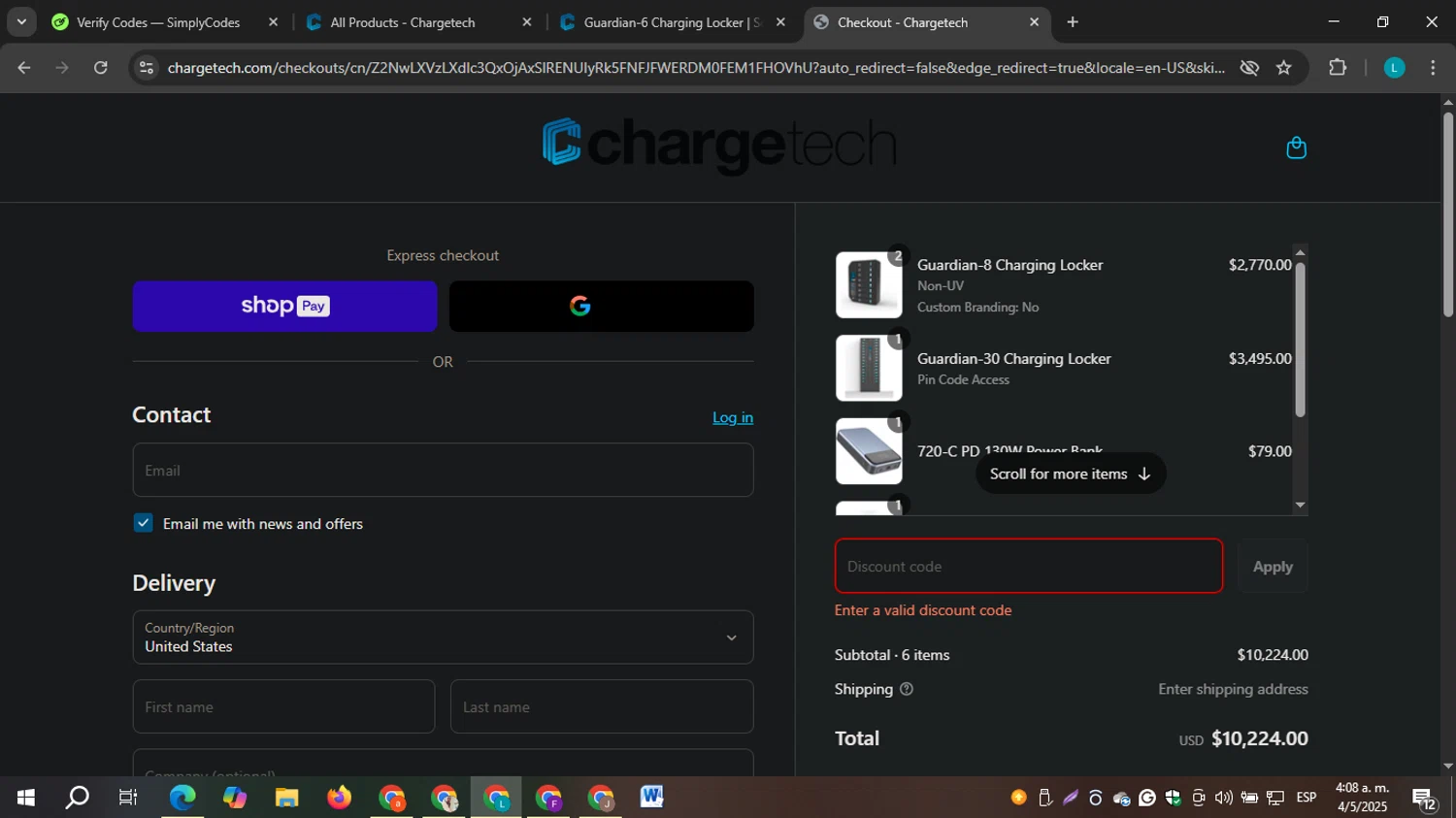Open Microsoft Word from the taskbar
Image resolution: width=1456 pixels, height=818 pixels.
pyautogui.click(x=652, y=798)
